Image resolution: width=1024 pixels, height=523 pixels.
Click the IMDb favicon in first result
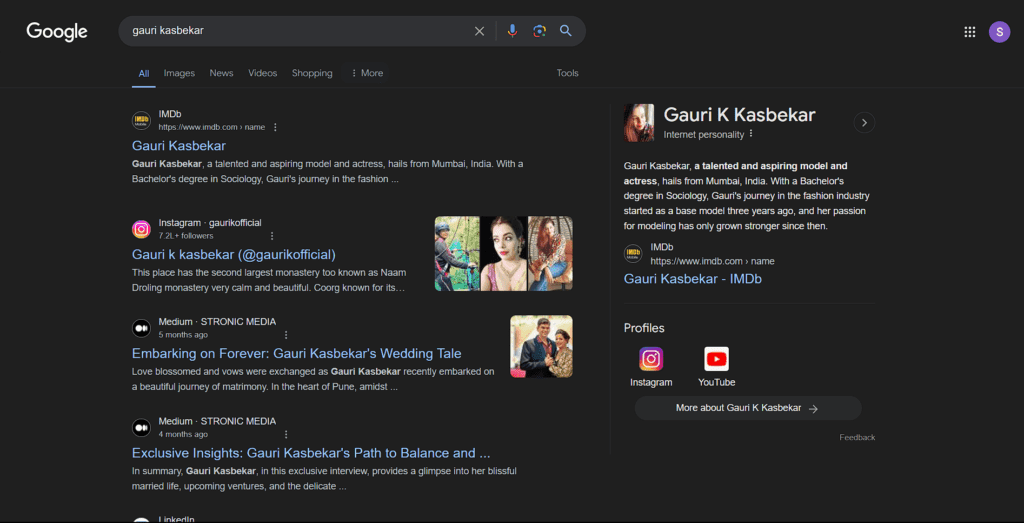pyautogui.click(x=142, y=121)
